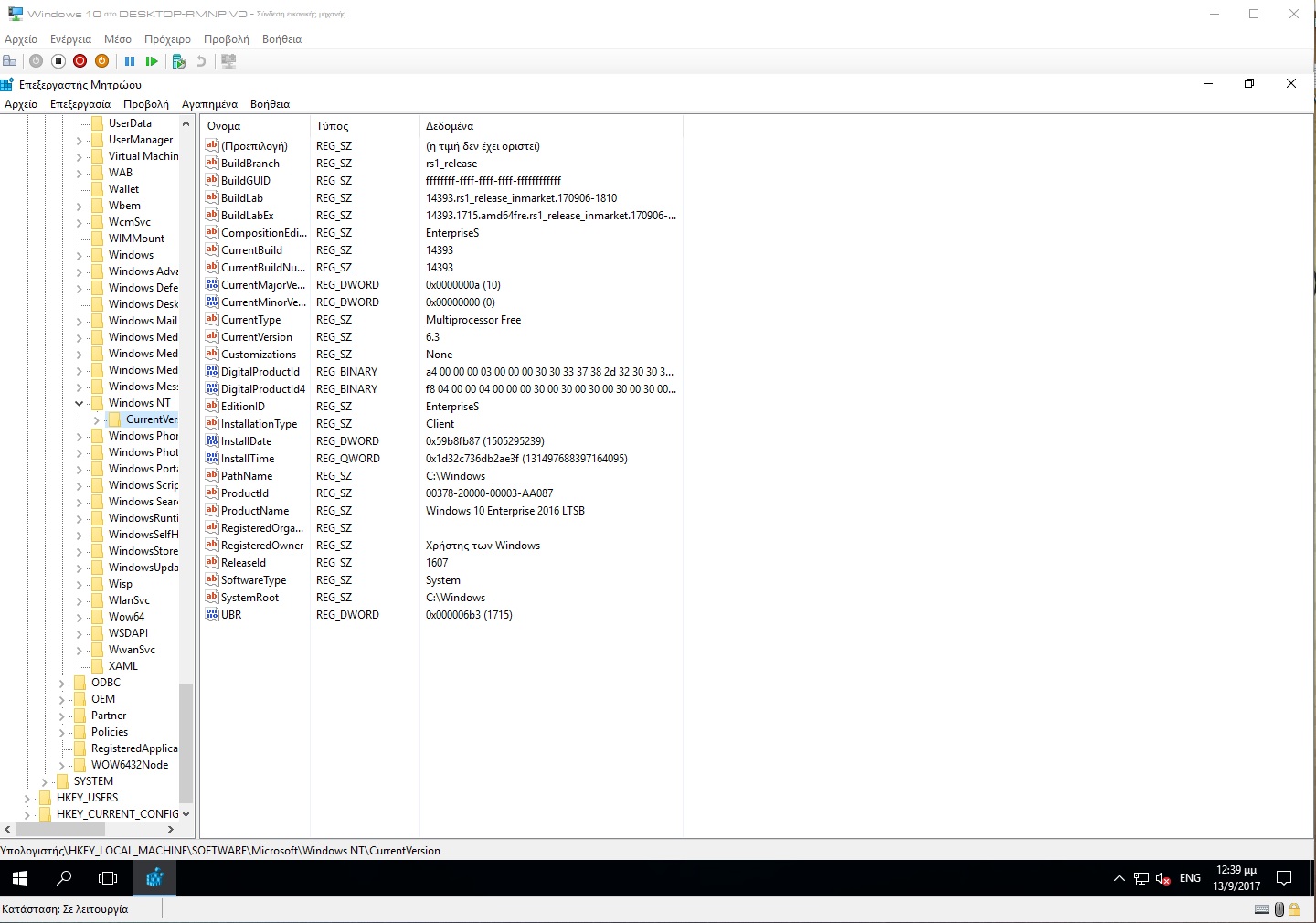Expand the CurrentVersion key in the tree
1316x923 pixels.
point(97,419)
